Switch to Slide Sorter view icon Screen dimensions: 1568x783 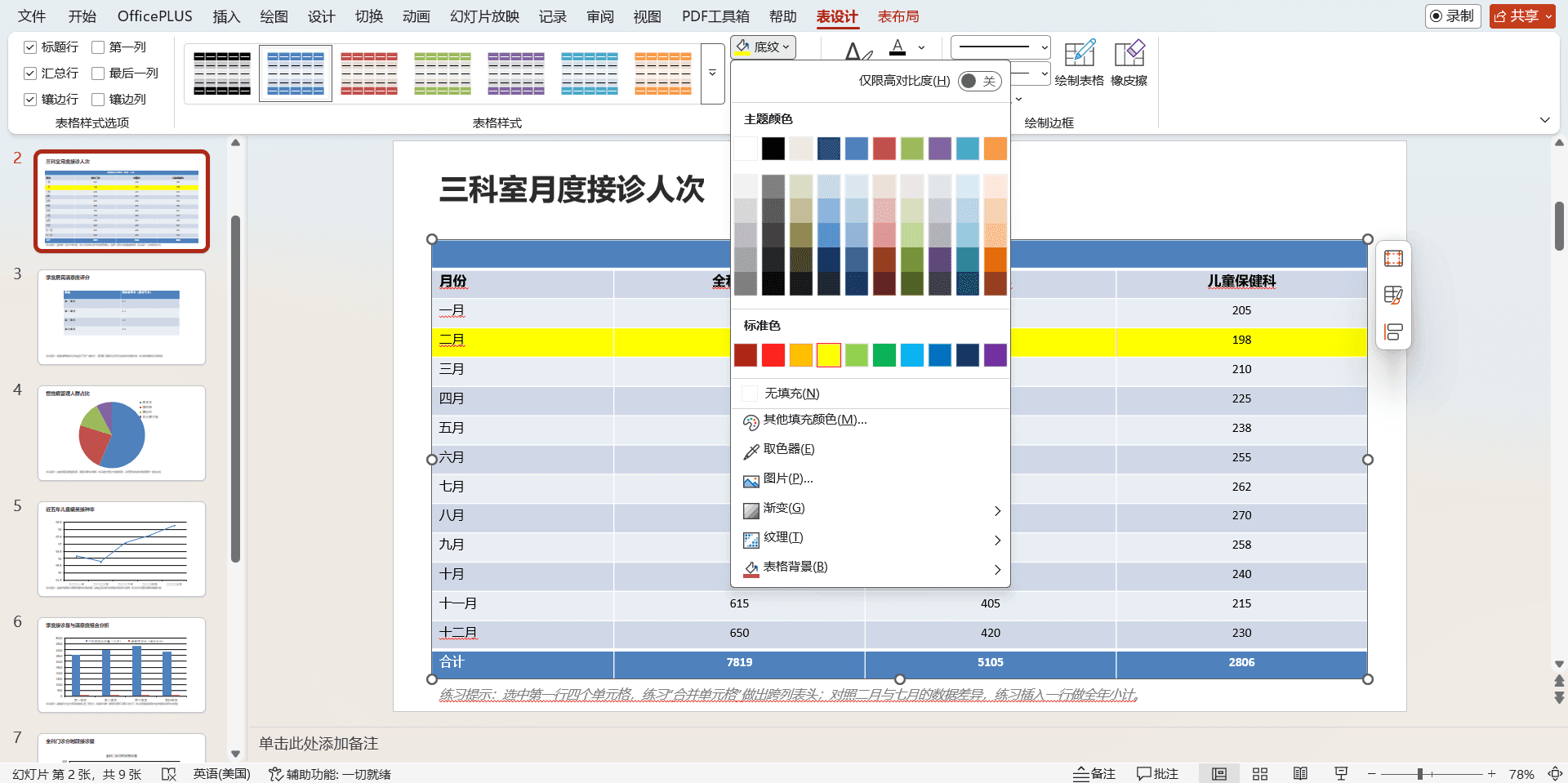pyautogui.click(x=1260, y=774)
